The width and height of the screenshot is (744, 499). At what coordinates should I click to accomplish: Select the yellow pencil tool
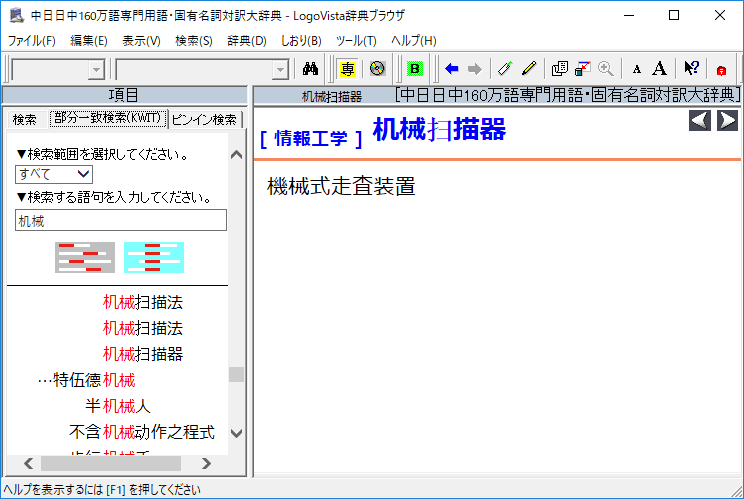[x=529, y=69]
